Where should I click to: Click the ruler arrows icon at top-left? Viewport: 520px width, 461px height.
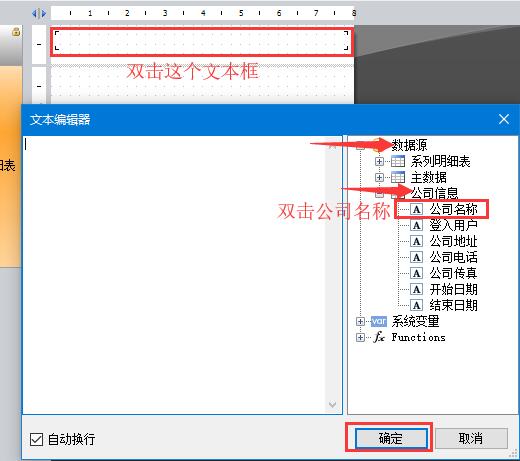click(39, 14)
